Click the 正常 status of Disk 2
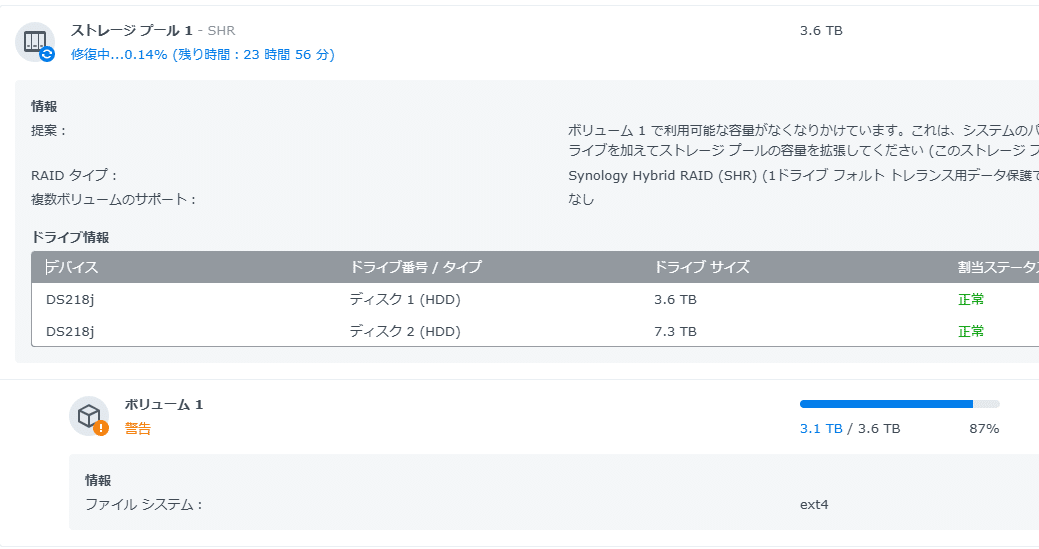 [x=971, y=331]
